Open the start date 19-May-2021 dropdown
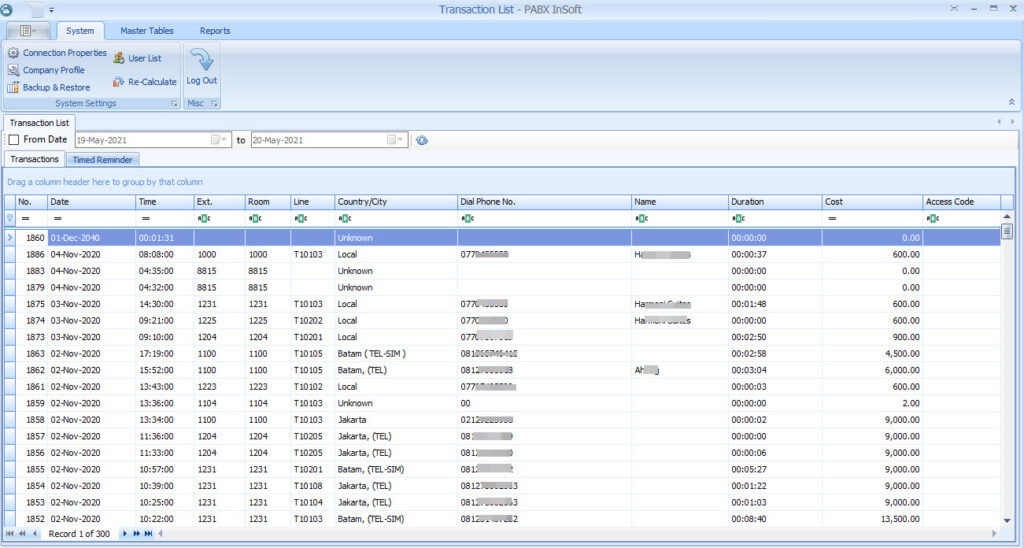Image resolution: width=1024 pixels, height=548 pixels. [x=225, y=140]
